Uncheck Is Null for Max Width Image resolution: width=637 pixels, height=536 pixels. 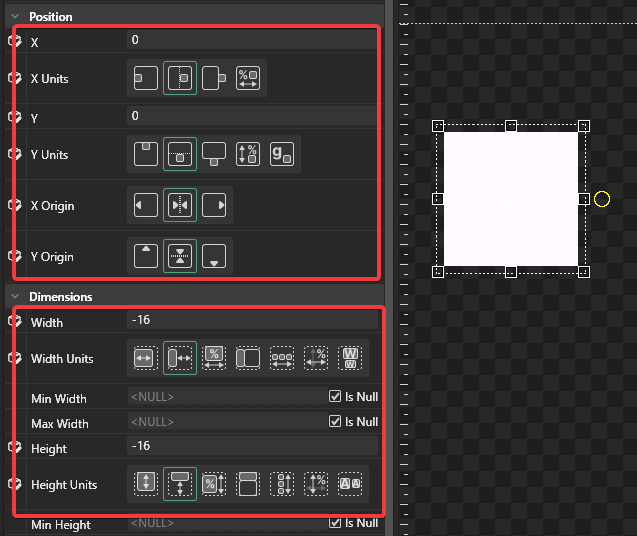coord(335,421)
